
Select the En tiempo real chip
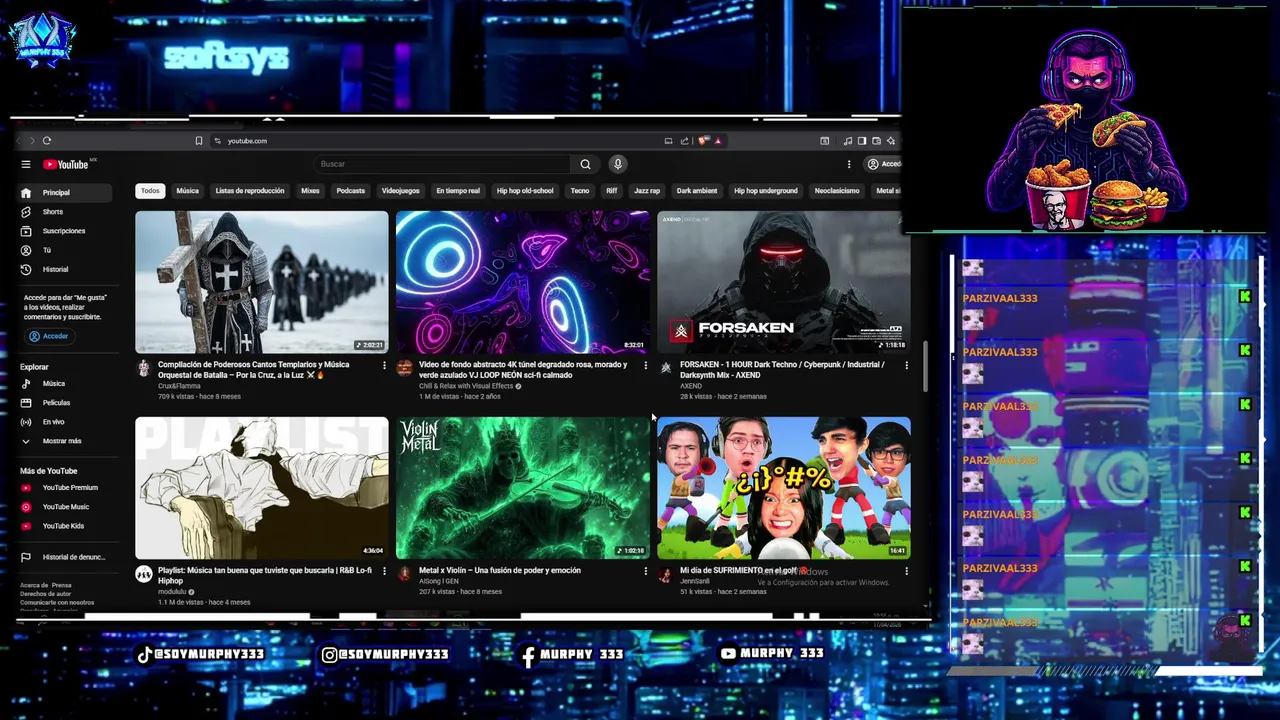458,191
